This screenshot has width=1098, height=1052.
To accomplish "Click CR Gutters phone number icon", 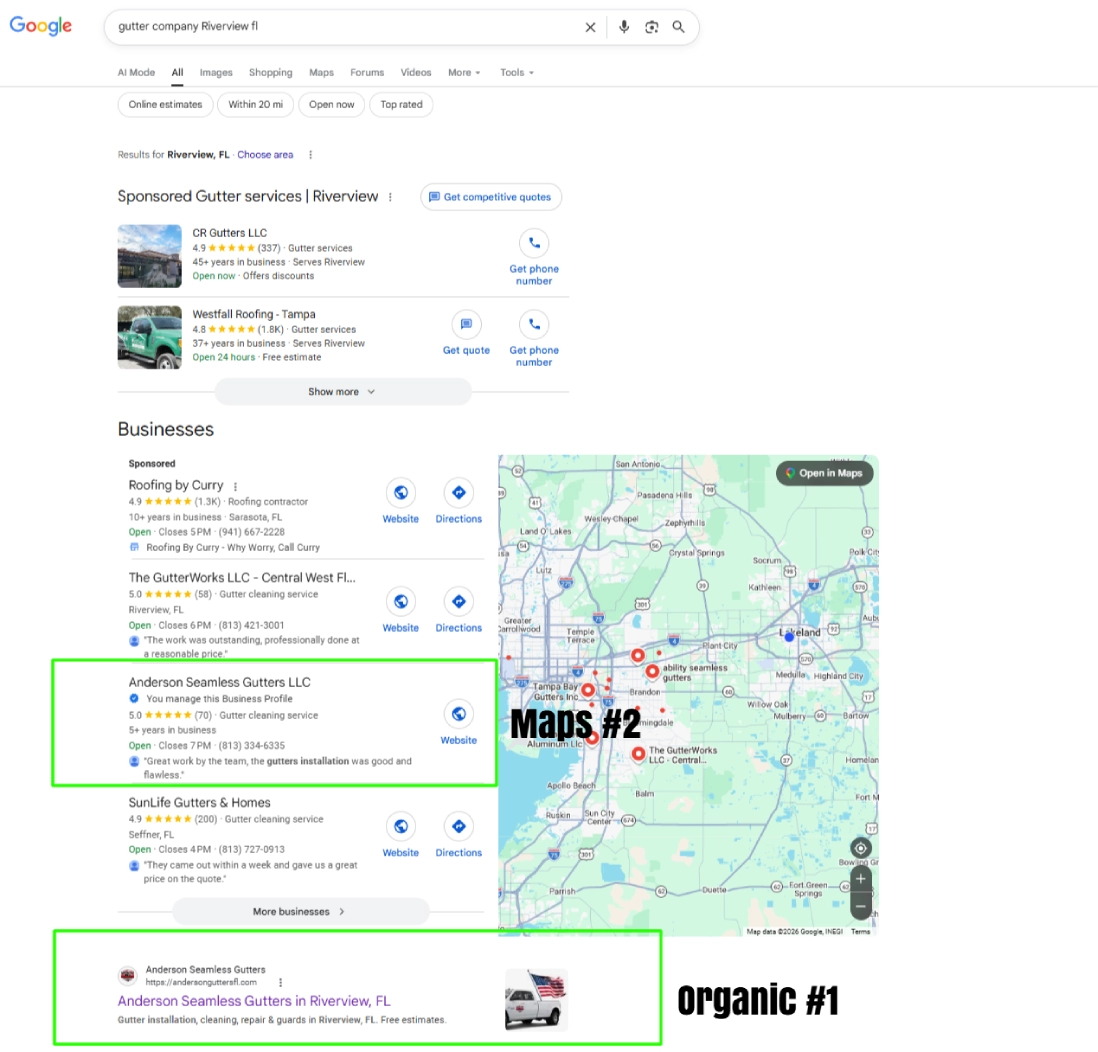I will point(534,243).
